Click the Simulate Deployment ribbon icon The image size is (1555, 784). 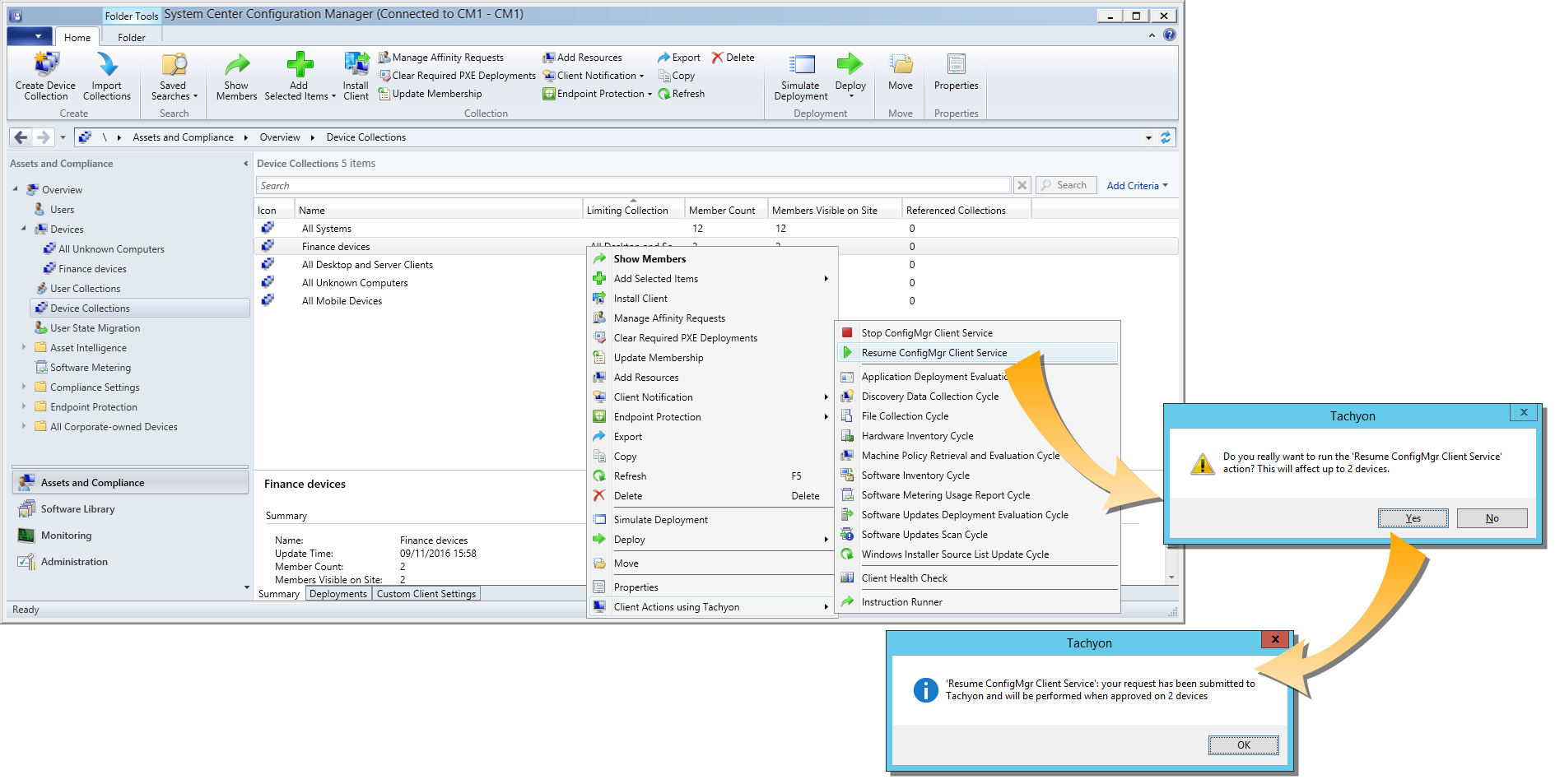click(800, 66)
